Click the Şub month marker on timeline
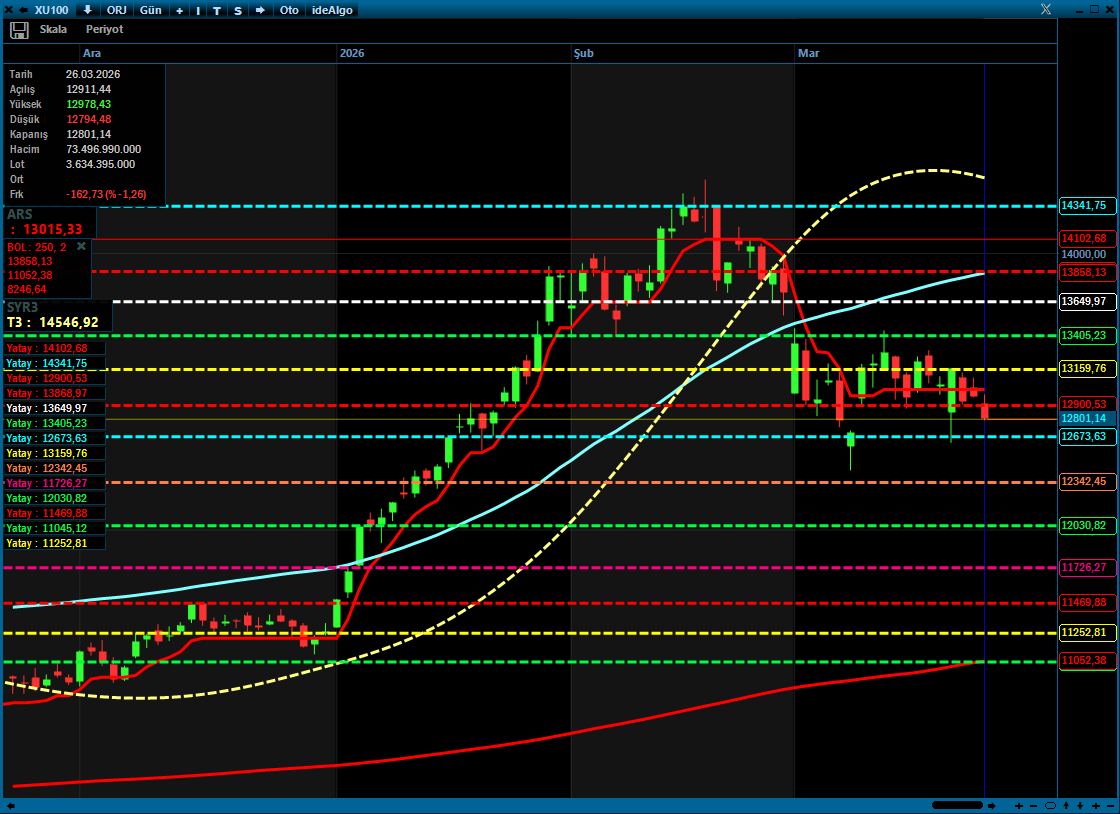The height and width of the screenshot is (814, 1120). (584, 54)
